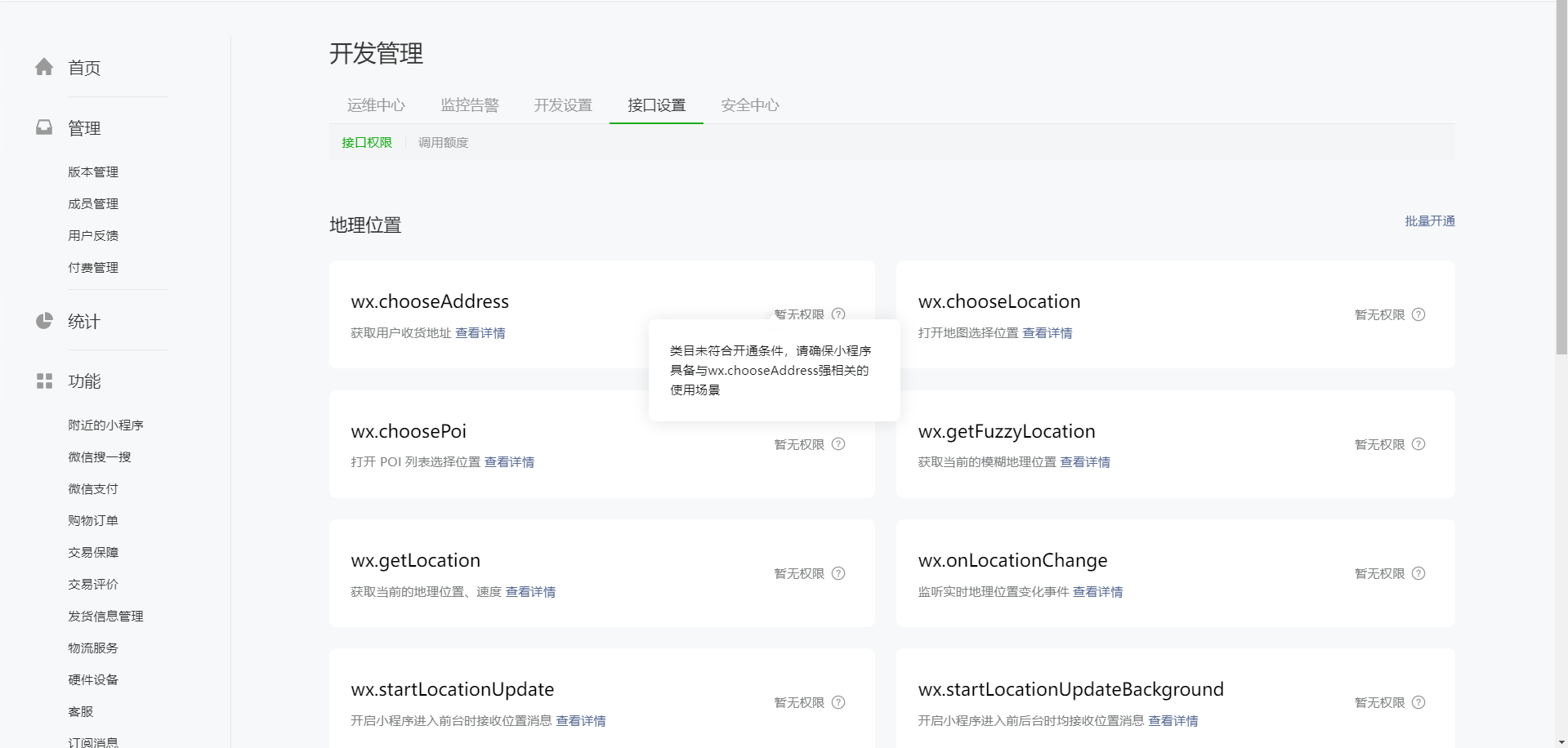Click the vertical page scrollbar

[1561, 178]
